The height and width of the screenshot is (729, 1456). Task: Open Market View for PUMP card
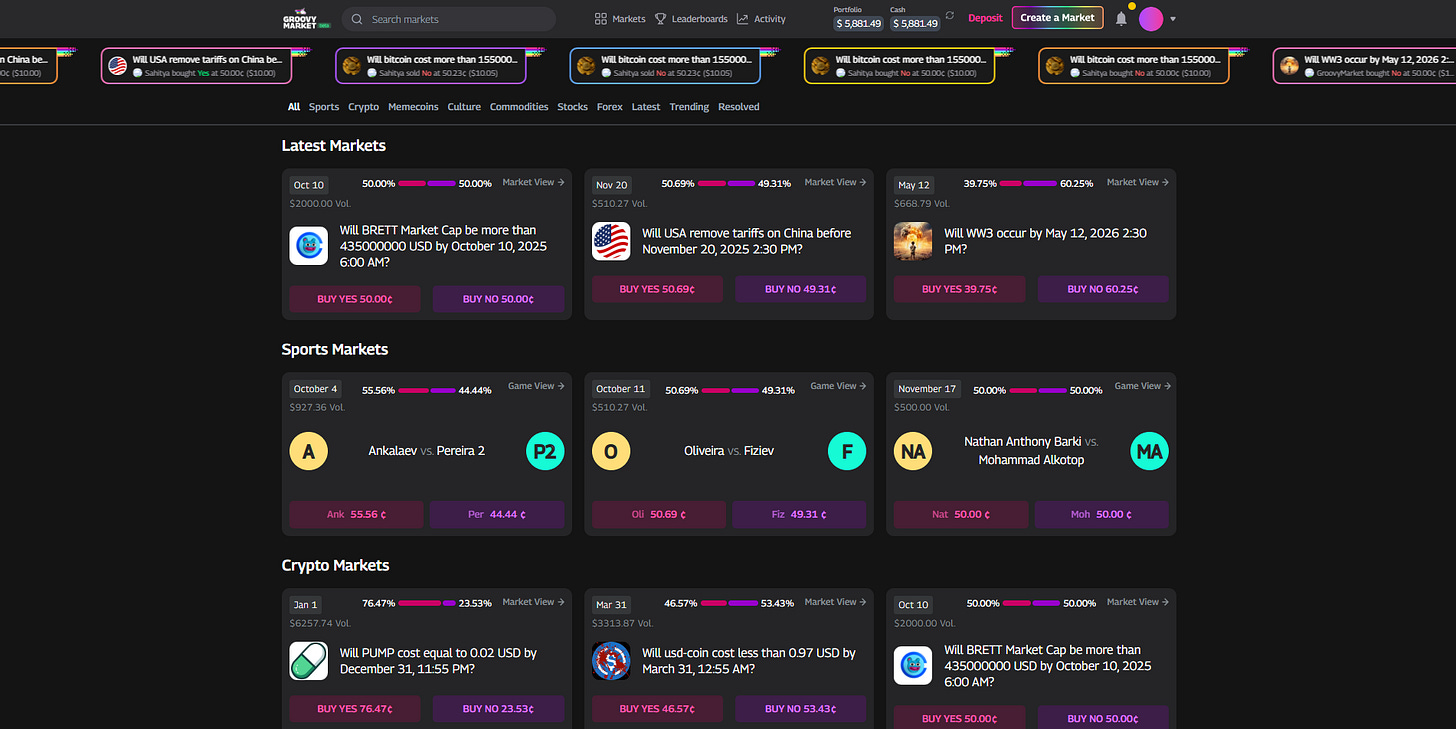pos(534,602)
